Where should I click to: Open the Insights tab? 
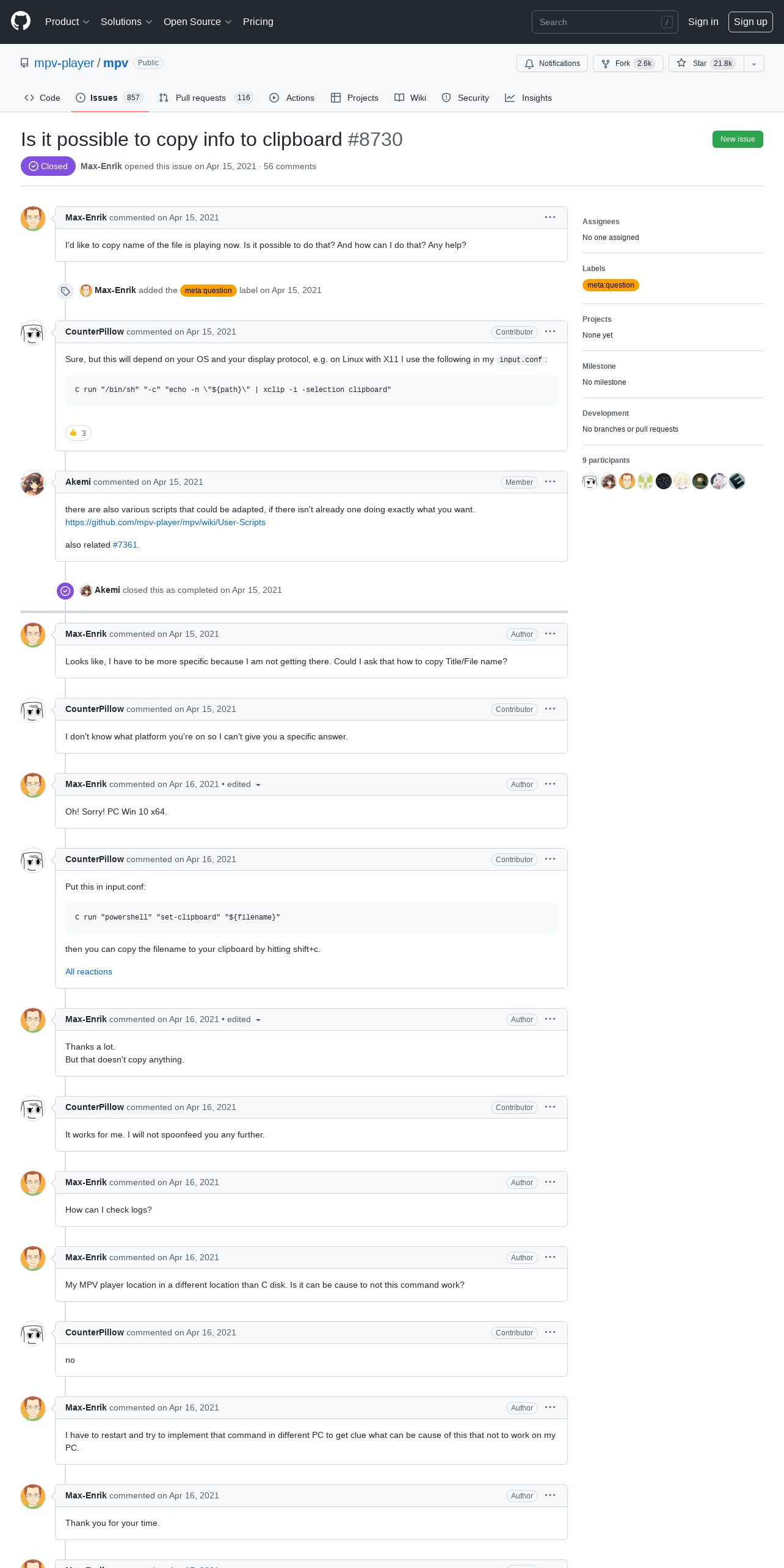click(528, 98)
